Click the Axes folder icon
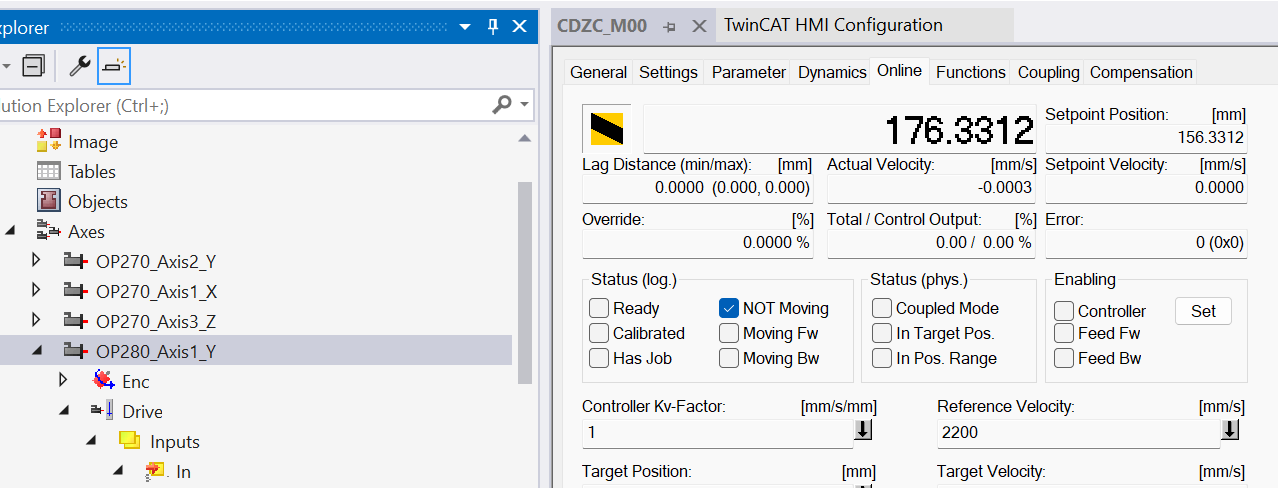Screen dimensions: 1278x488 (x=48, y=231)
